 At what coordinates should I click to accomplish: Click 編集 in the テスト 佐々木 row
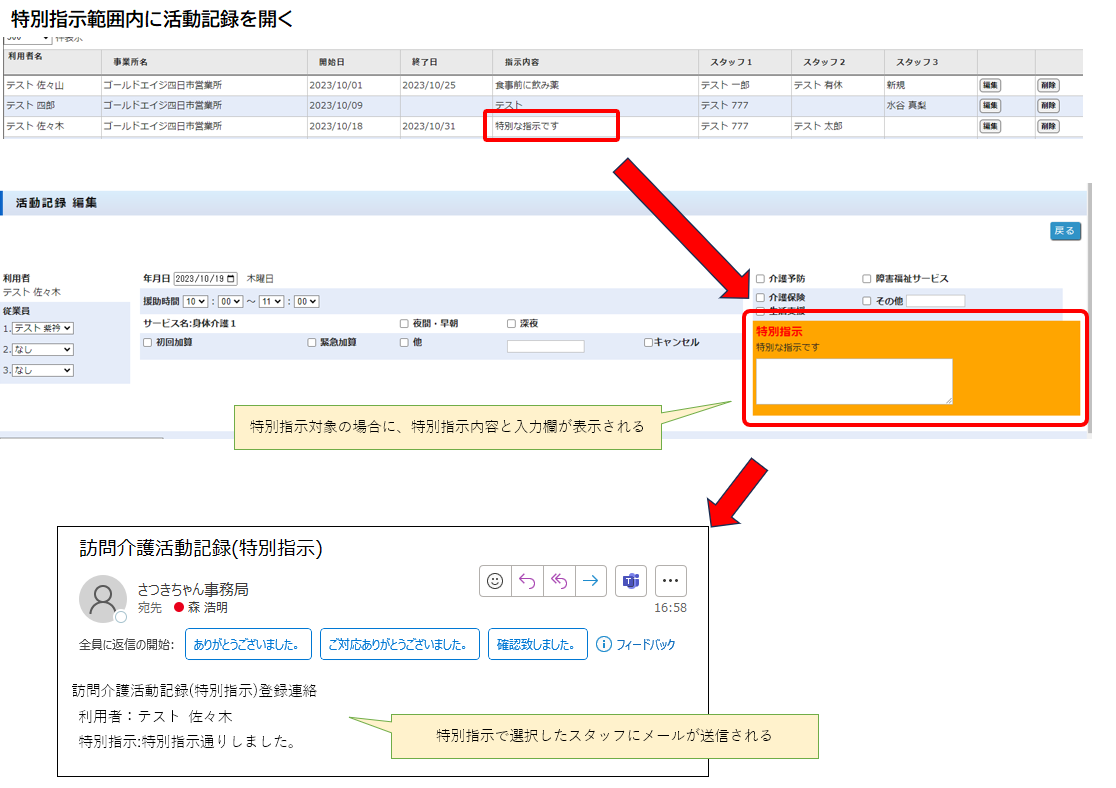[x=989, y=126]
